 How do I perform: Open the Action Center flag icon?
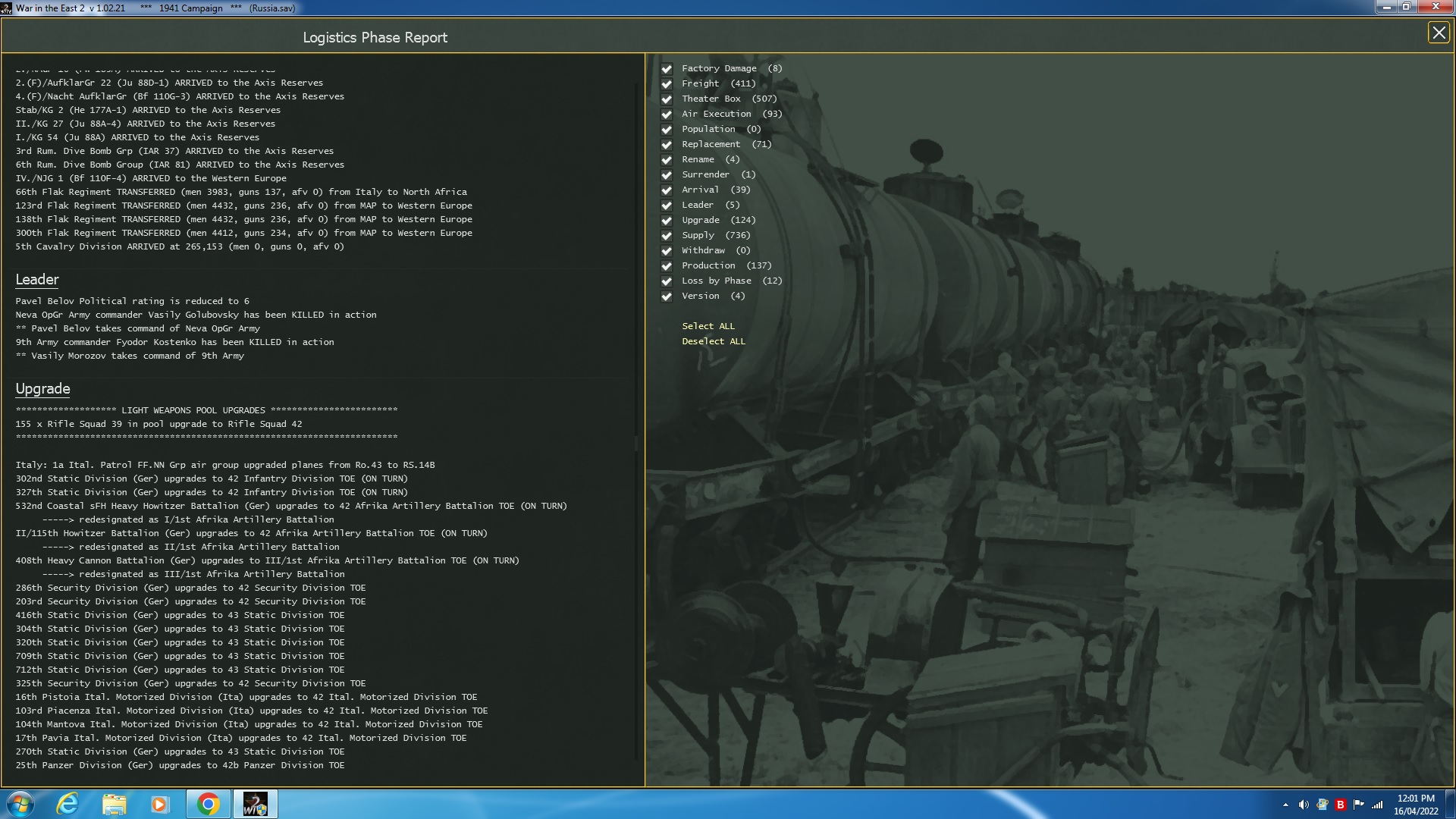click(1359, 805)
